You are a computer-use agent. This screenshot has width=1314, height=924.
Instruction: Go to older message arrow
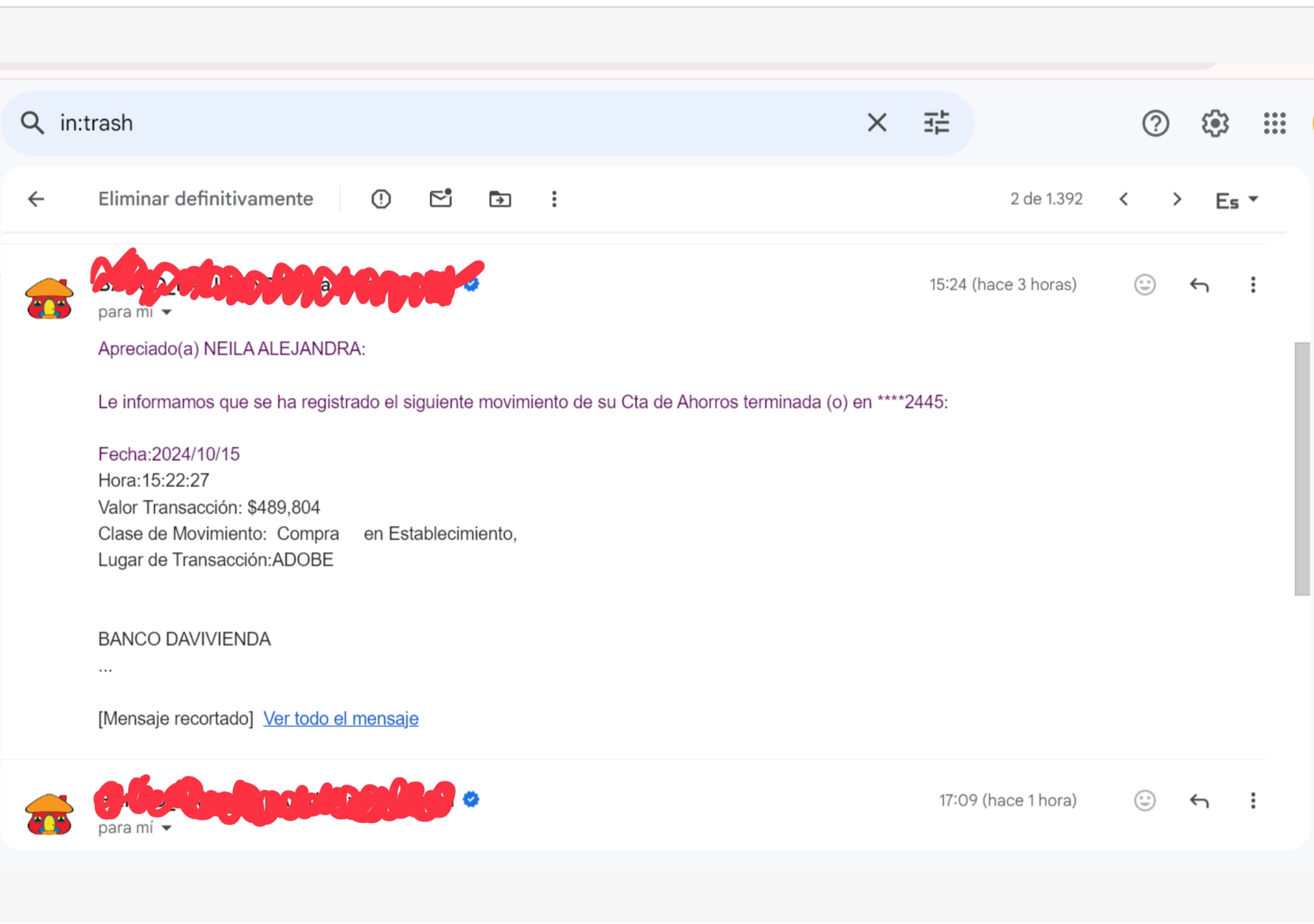coord(1177,199)
